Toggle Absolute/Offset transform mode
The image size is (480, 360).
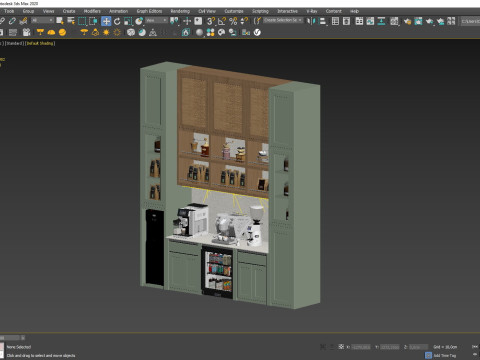[x=341, y=347]
